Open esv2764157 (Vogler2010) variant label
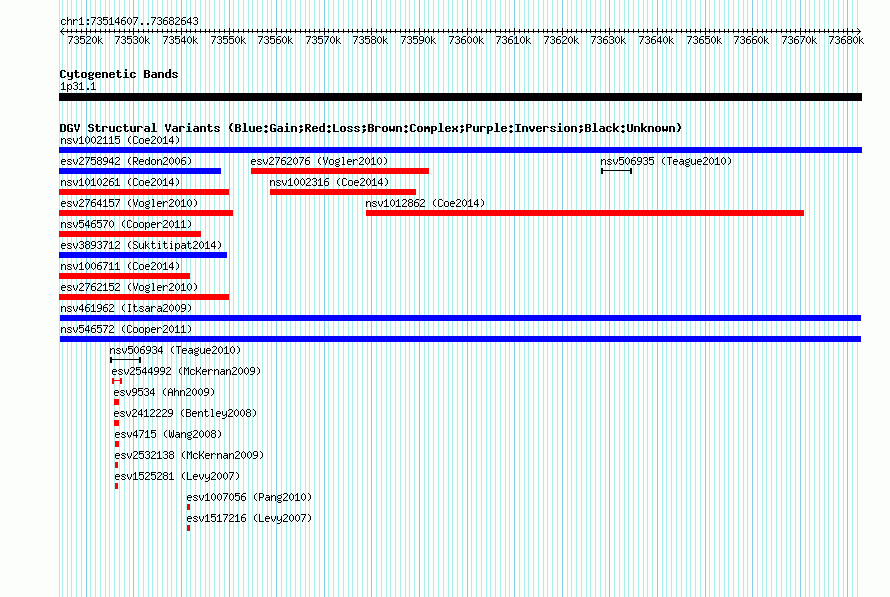 coord(129,203)
